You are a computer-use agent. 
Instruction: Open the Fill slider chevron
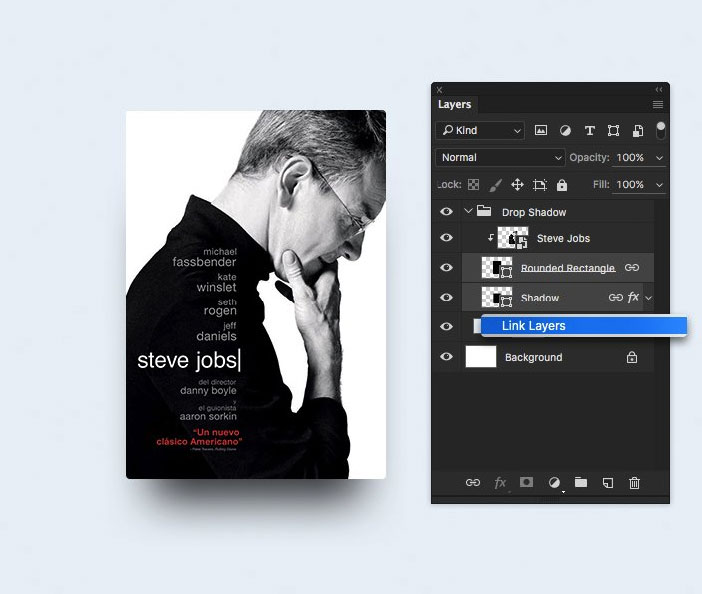point(659,184)
